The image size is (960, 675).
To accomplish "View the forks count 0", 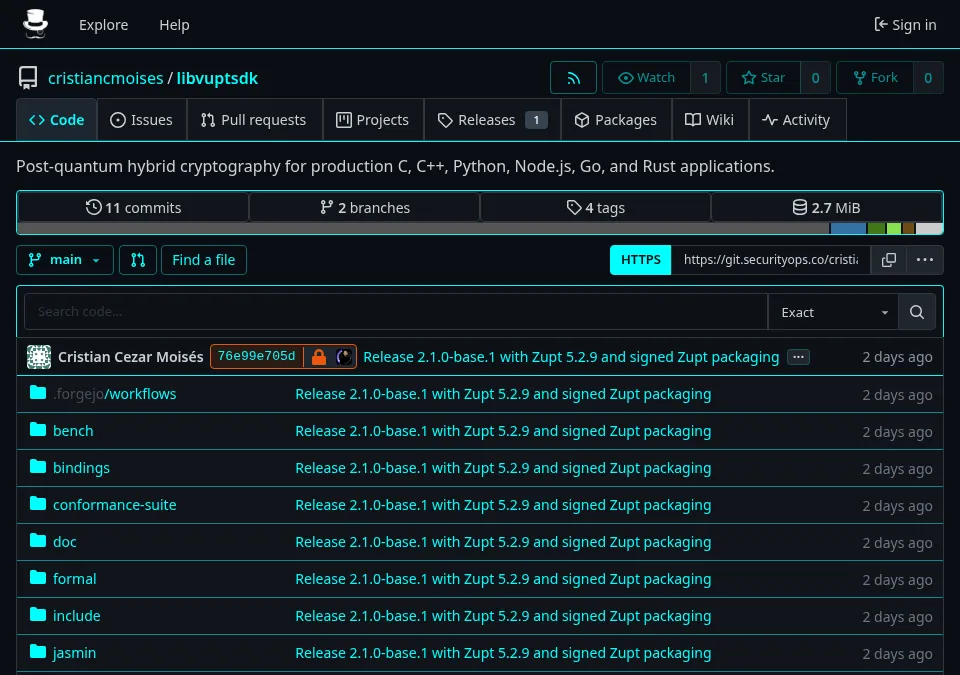I will (x=928, y=78).
